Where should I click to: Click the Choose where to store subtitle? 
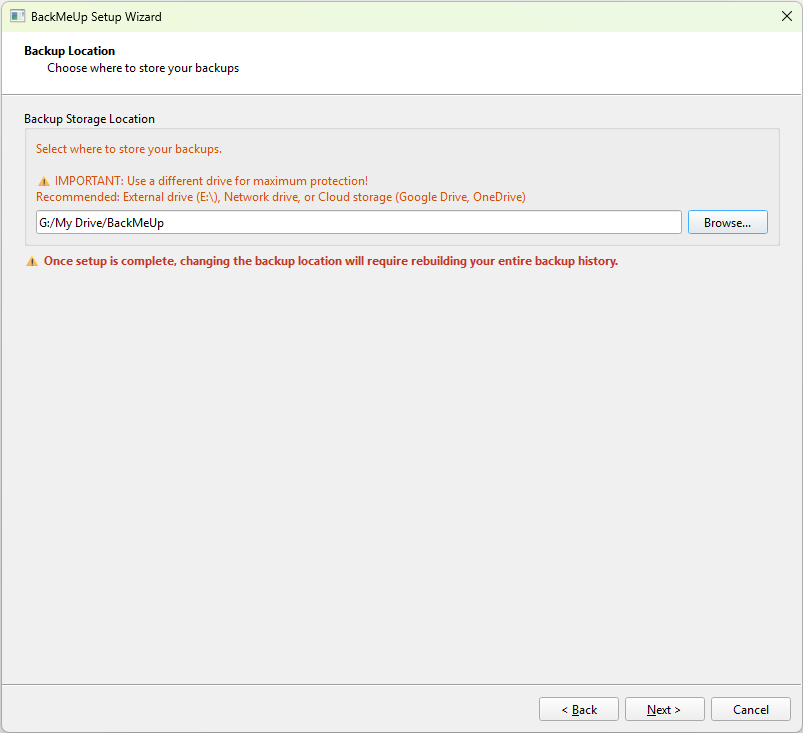pyautogui.click(x=143, y=67)
